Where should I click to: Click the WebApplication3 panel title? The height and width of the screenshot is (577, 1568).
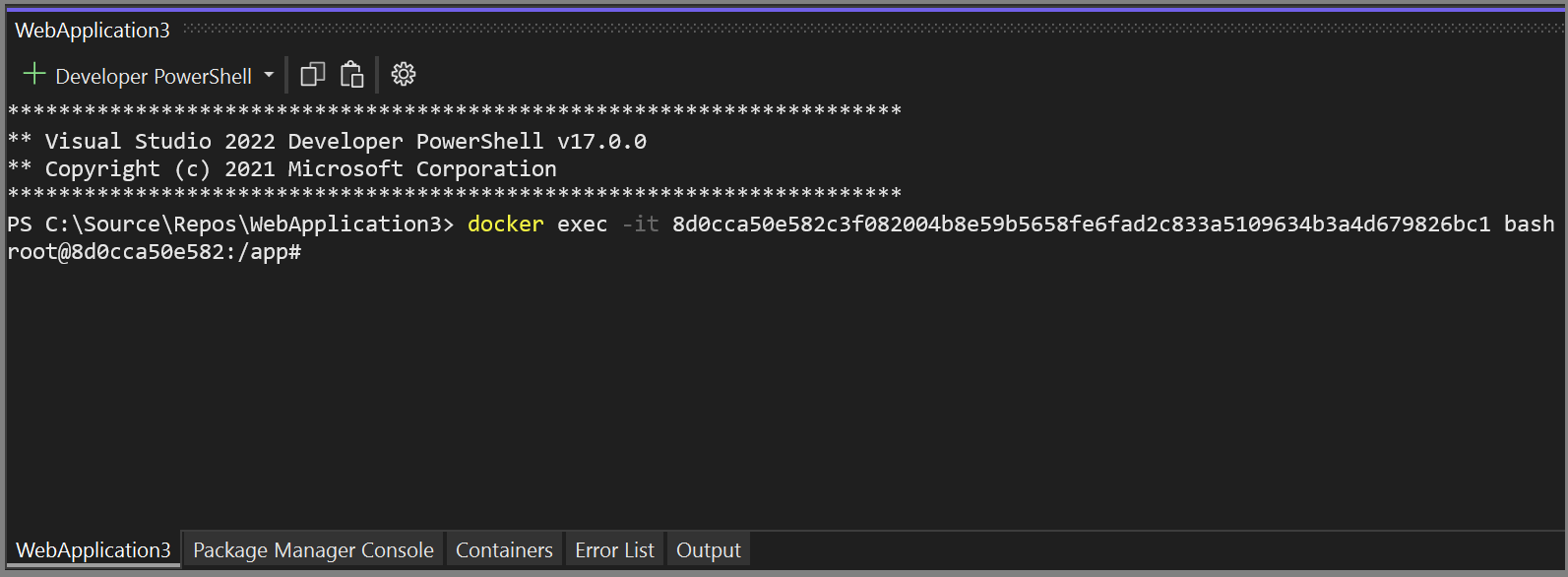coord(92,30)
